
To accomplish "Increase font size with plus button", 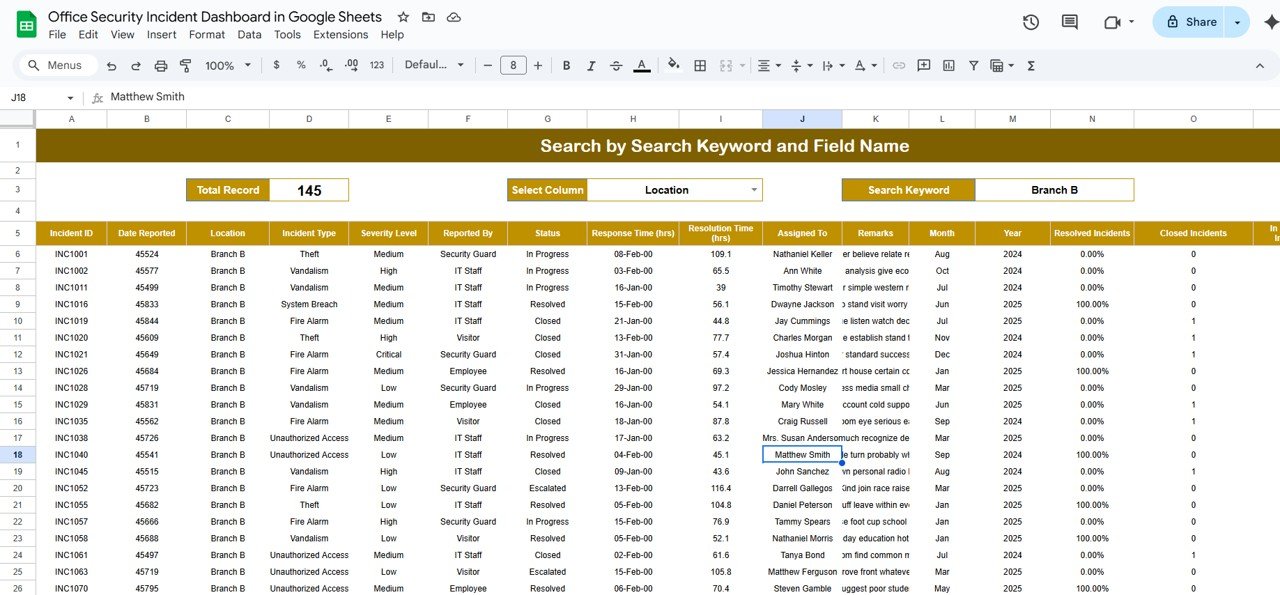I will (538, 65).
